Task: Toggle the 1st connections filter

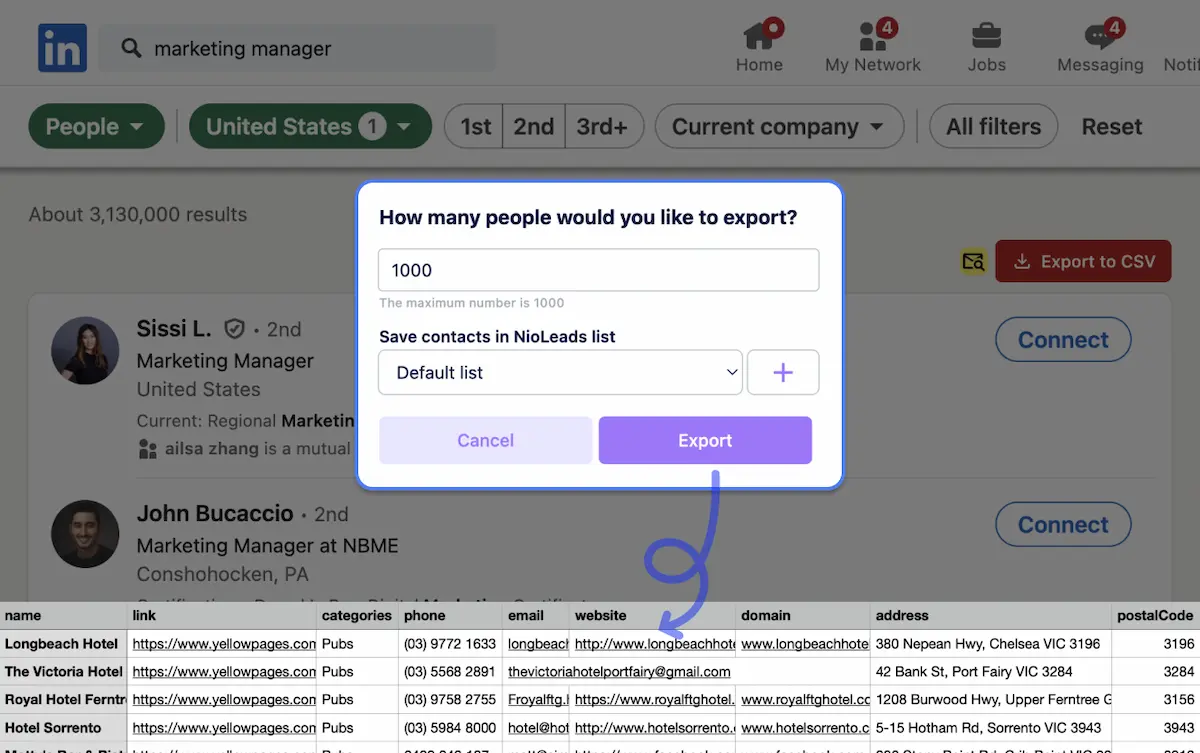Action: coord(475,126)
